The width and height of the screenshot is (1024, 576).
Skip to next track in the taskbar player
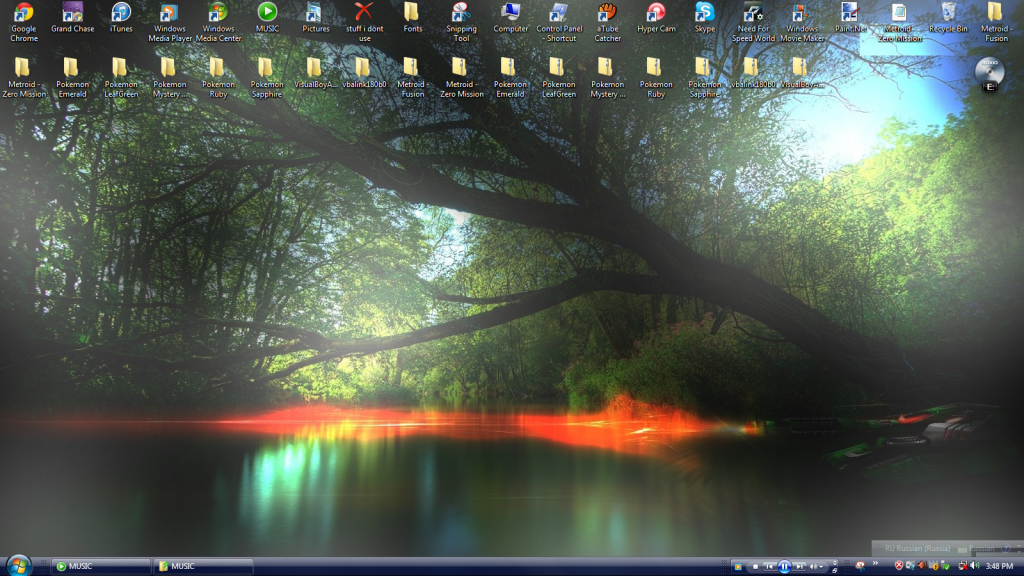coord(800,566)
